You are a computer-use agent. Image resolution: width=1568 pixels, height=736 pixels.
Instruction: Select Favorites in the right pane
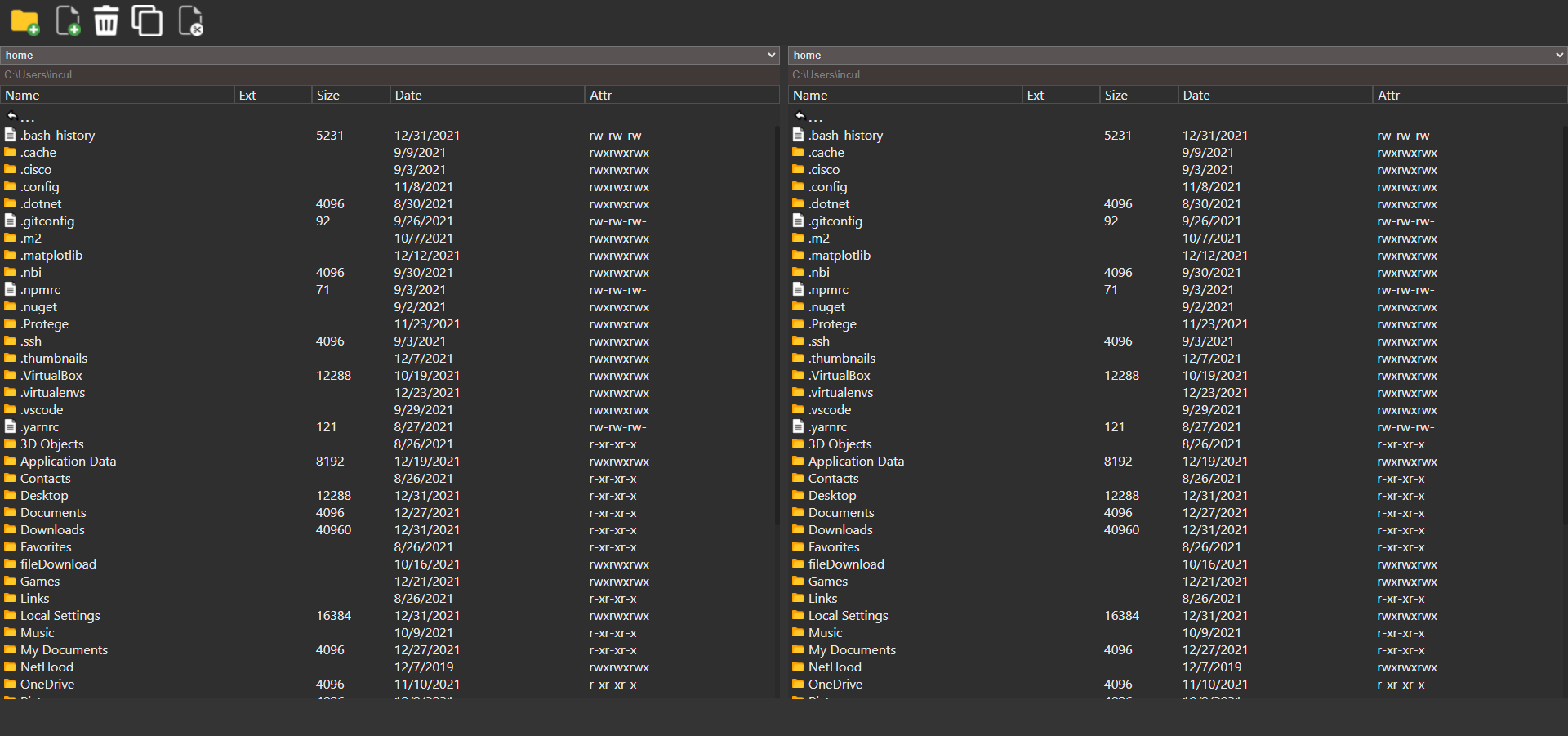pos(834,546)
